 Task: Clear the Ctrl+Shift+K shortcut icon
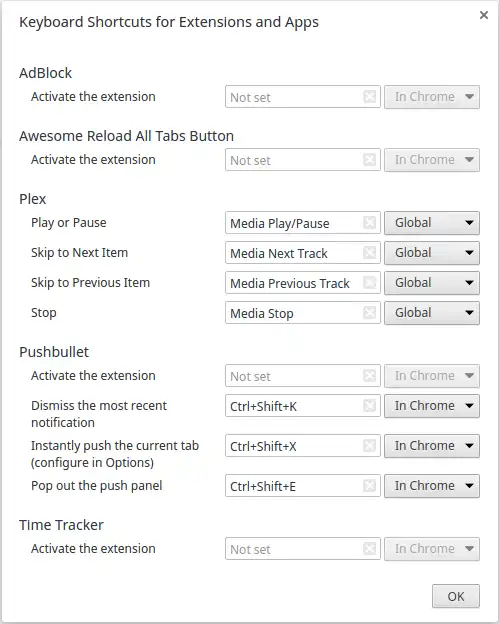tap(370, 406)
